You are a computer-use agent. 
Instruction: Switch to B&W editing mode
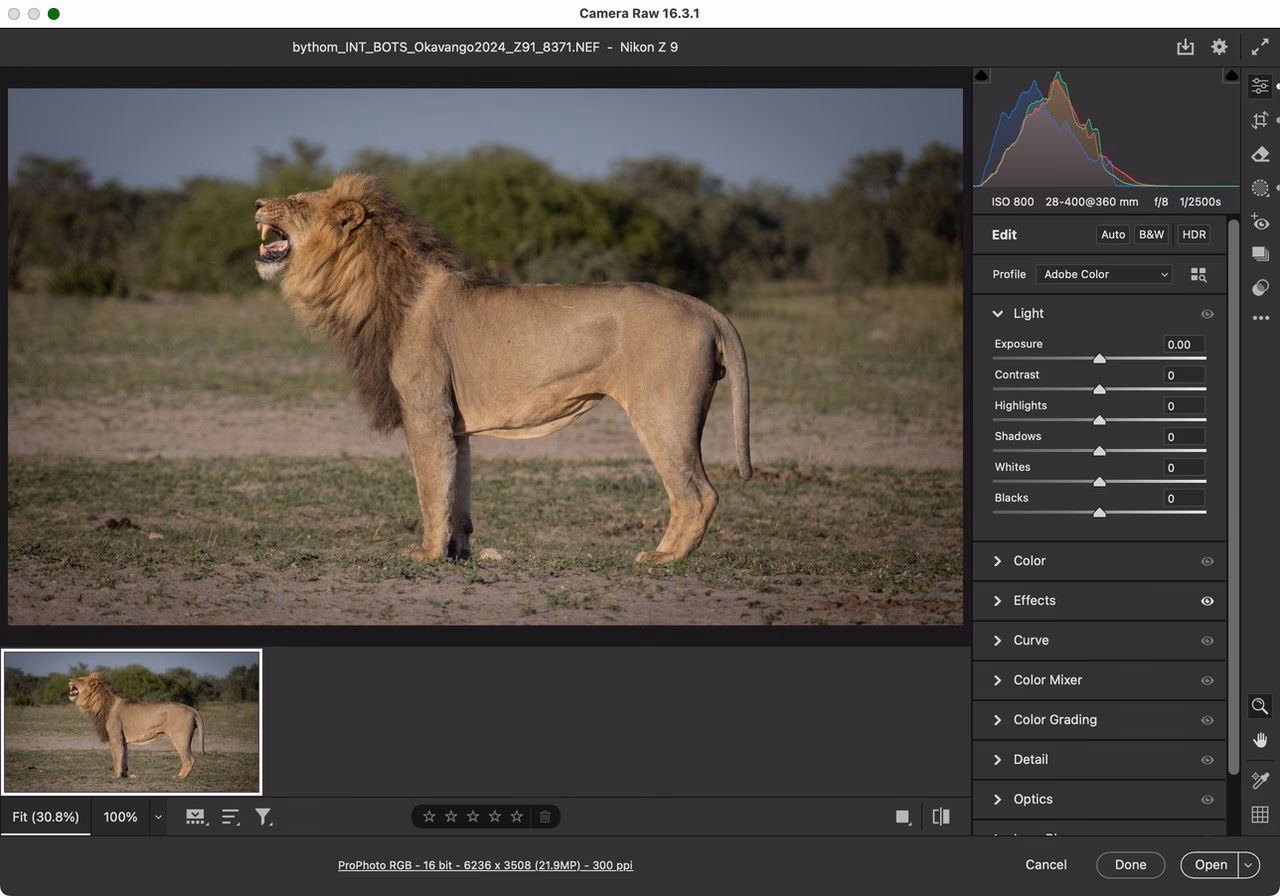tap(1151, 234)
